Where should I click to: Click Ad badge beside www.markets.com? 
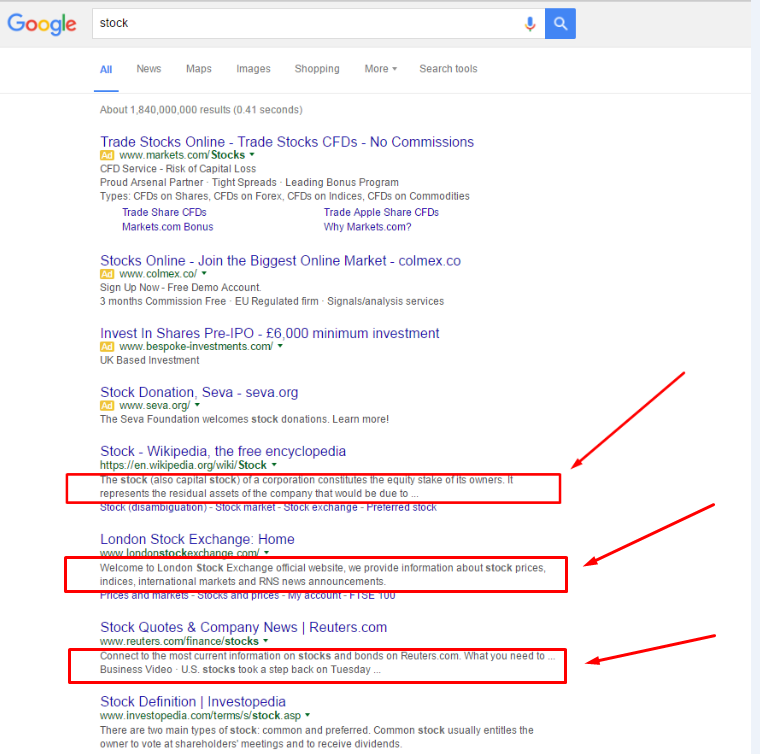(107, 155)
